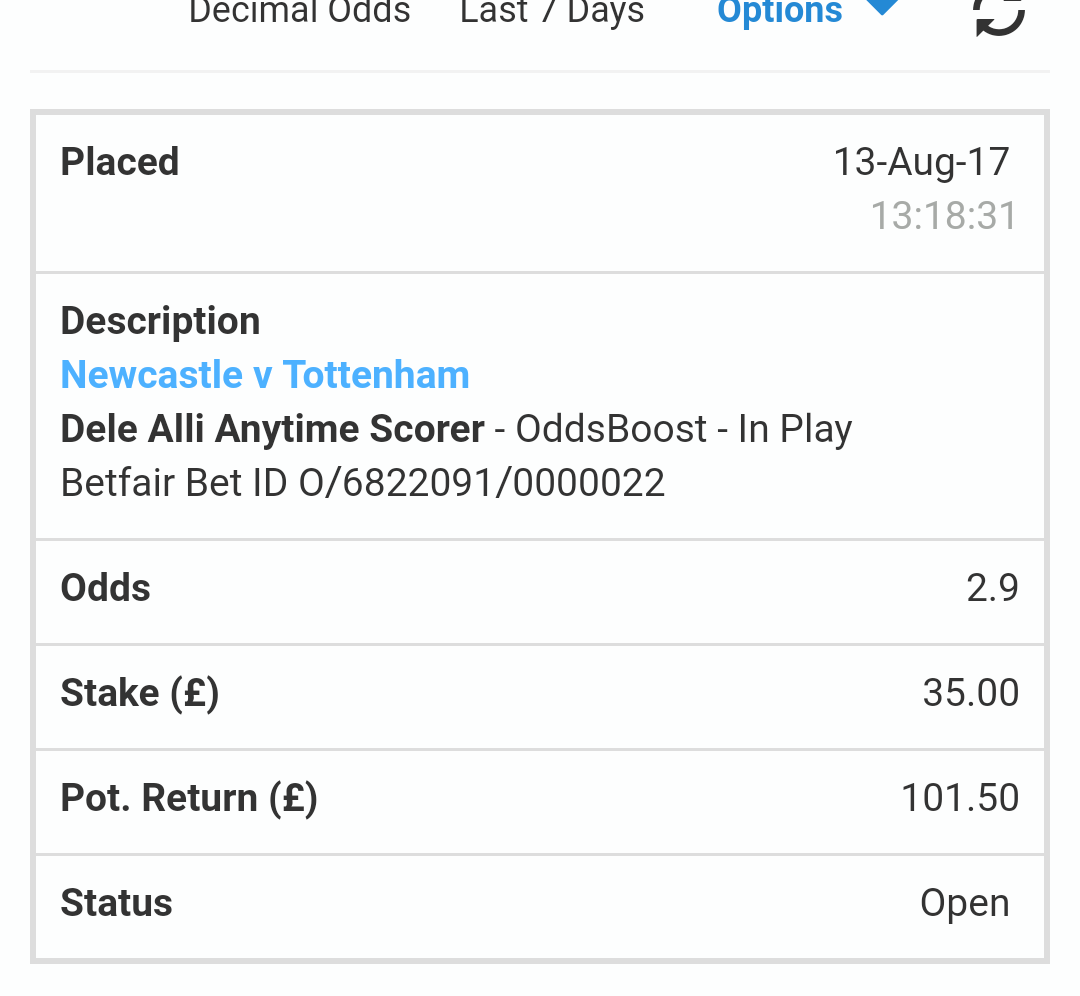Screen dimensions: 1080x996
Task: Click the refresh bets icon
Action: (x=999, y=14)
